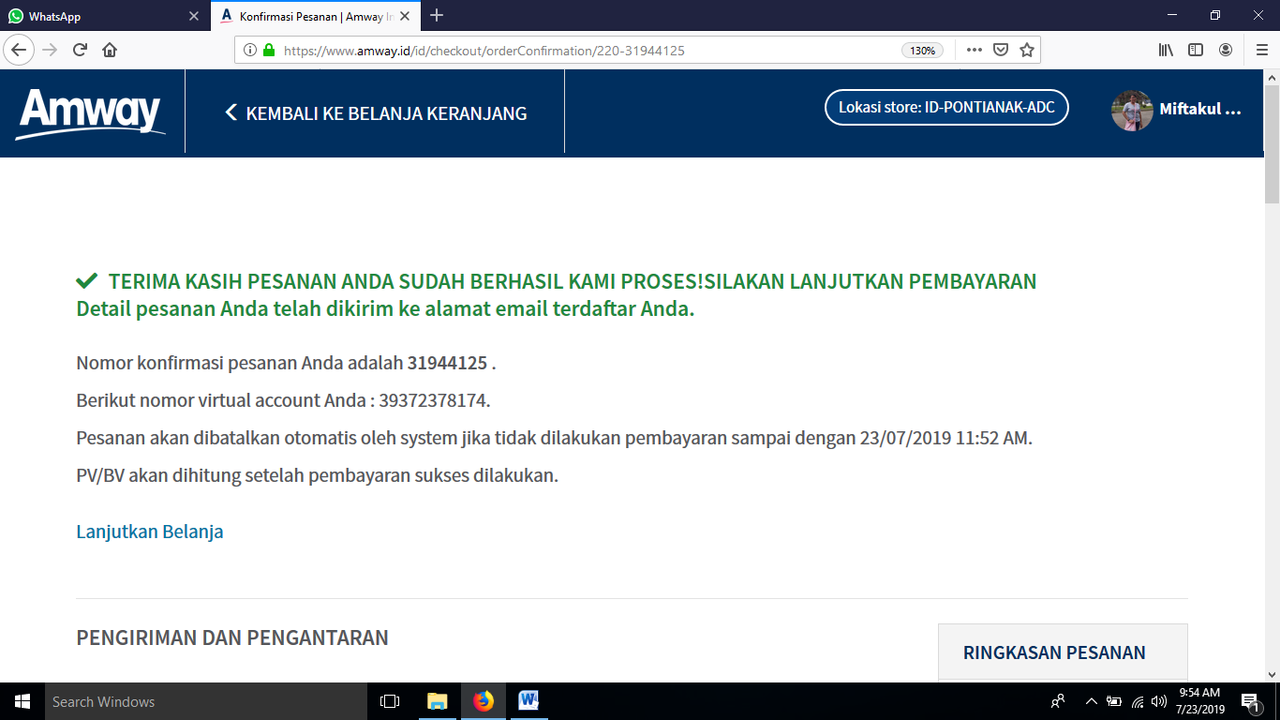This screenshot has width=1280, height=720.
Task: Open the Windows Start menu
Action: click(x=21, y=701)
